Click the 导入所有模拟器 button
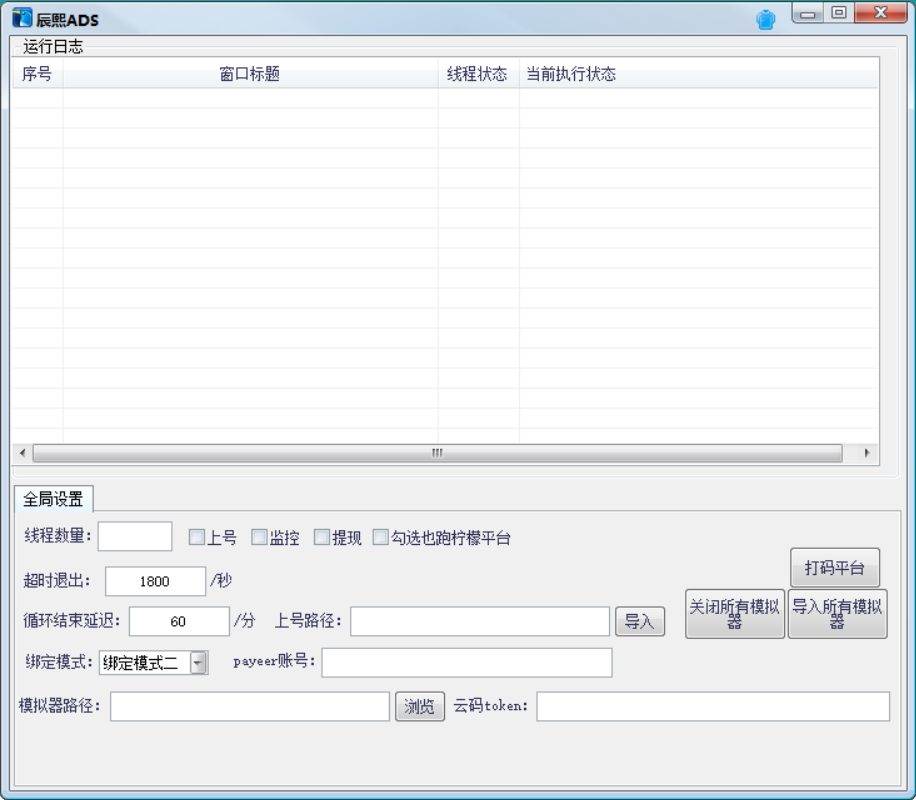Image resolution: width=916 pixels, height=800 pixels. [837, 613]
